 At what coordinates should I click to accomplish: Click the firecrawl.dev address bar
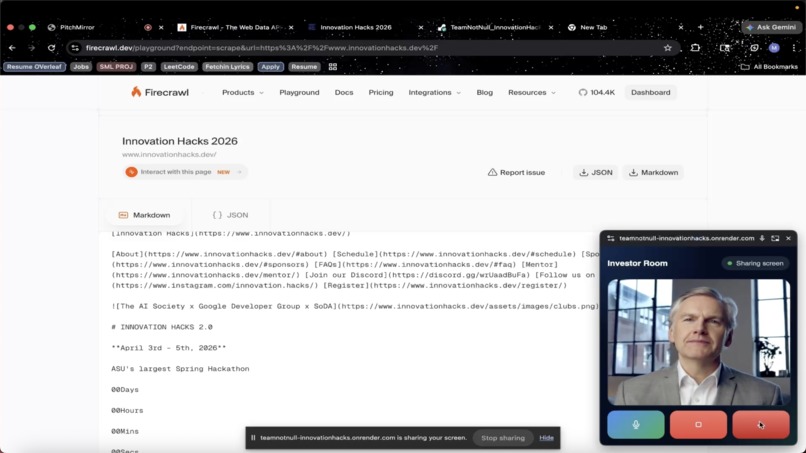[373, 48]
